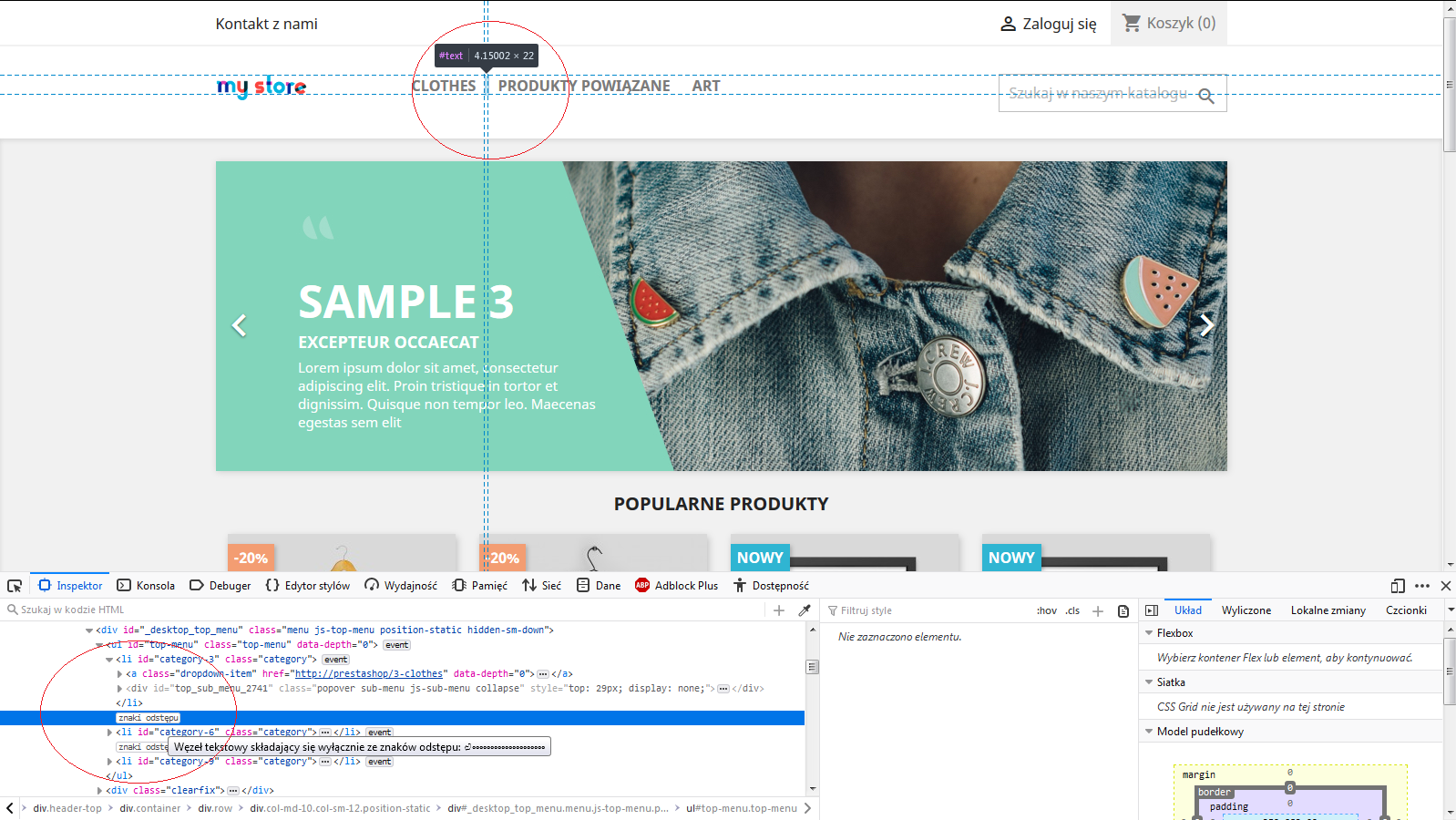Click the search magnifier icon in catalog search

pos(1206,96)
